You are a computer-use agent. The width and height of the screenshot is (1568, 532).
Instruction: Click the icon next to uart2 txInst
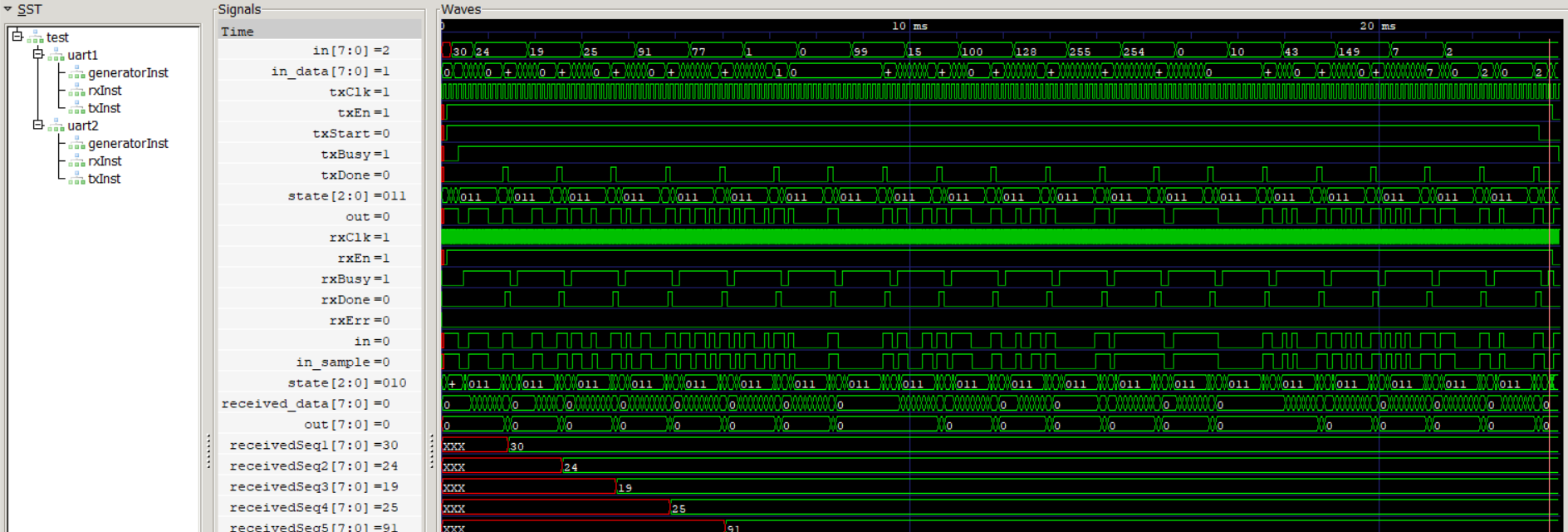[76, 179]
